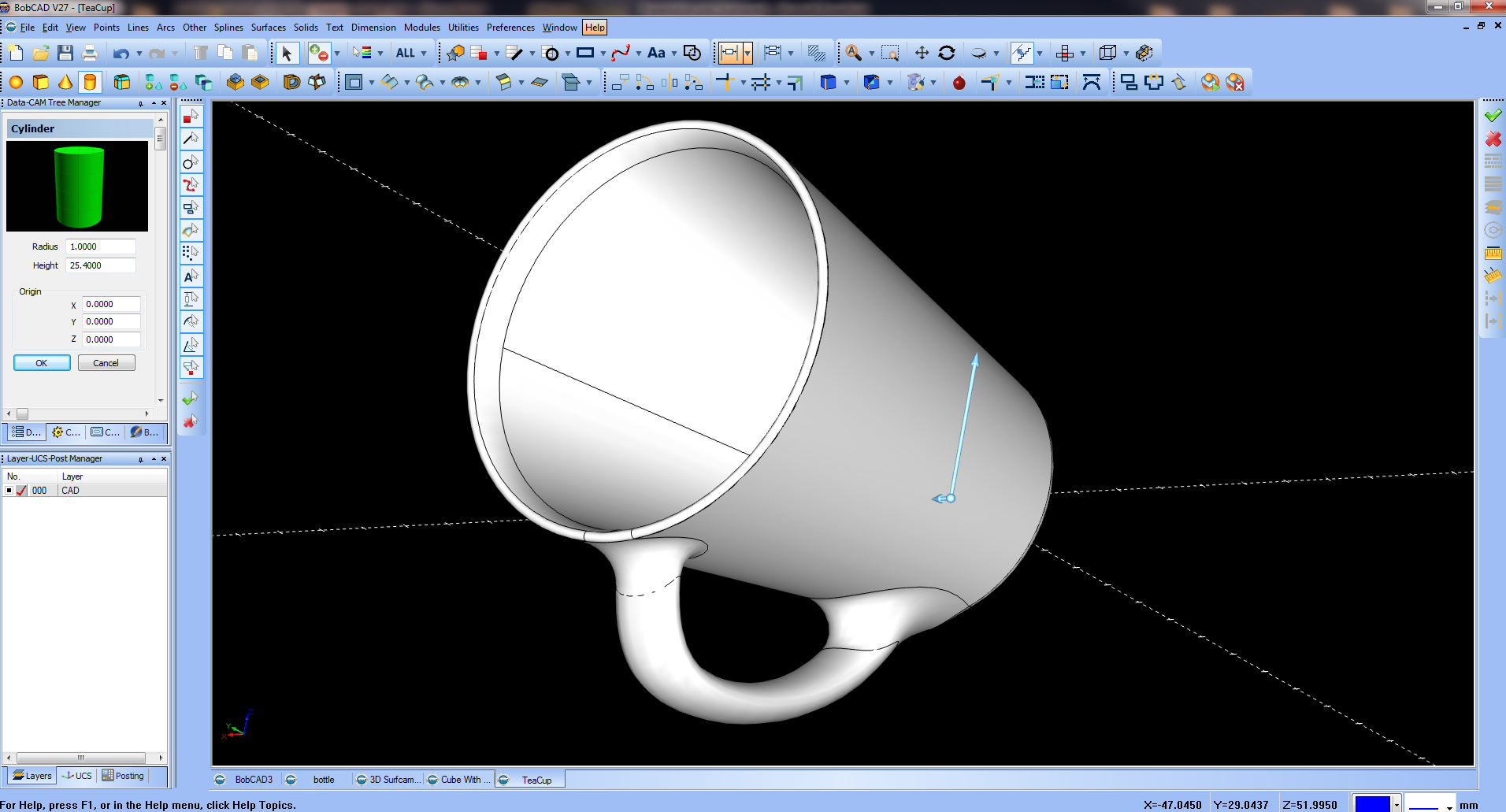Click the Cancel button in the Cylinder panel
This screenshot has width=1506, height=812.
106,362
